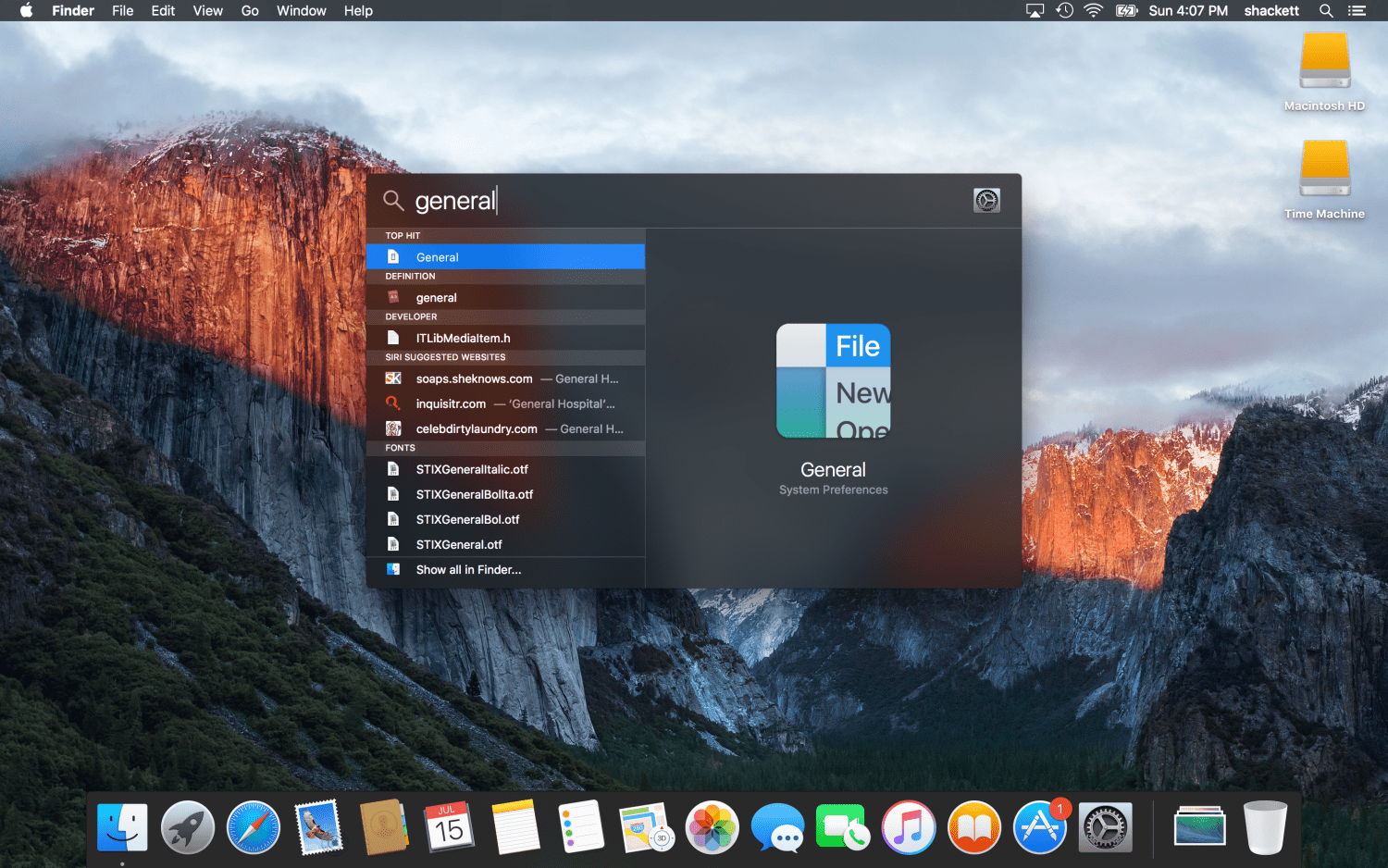Open the App Store with update badge
1388x868 pixels.
[x=1039, y=826]
